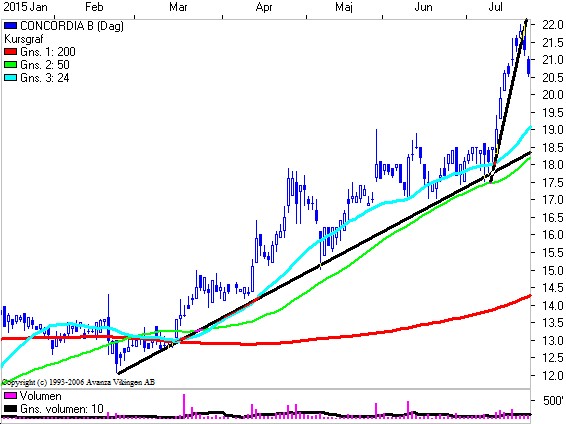566x424 pixels.
Task: Select the 'Gns. 2: 50' legend text
Action: (x=45, y=65)
